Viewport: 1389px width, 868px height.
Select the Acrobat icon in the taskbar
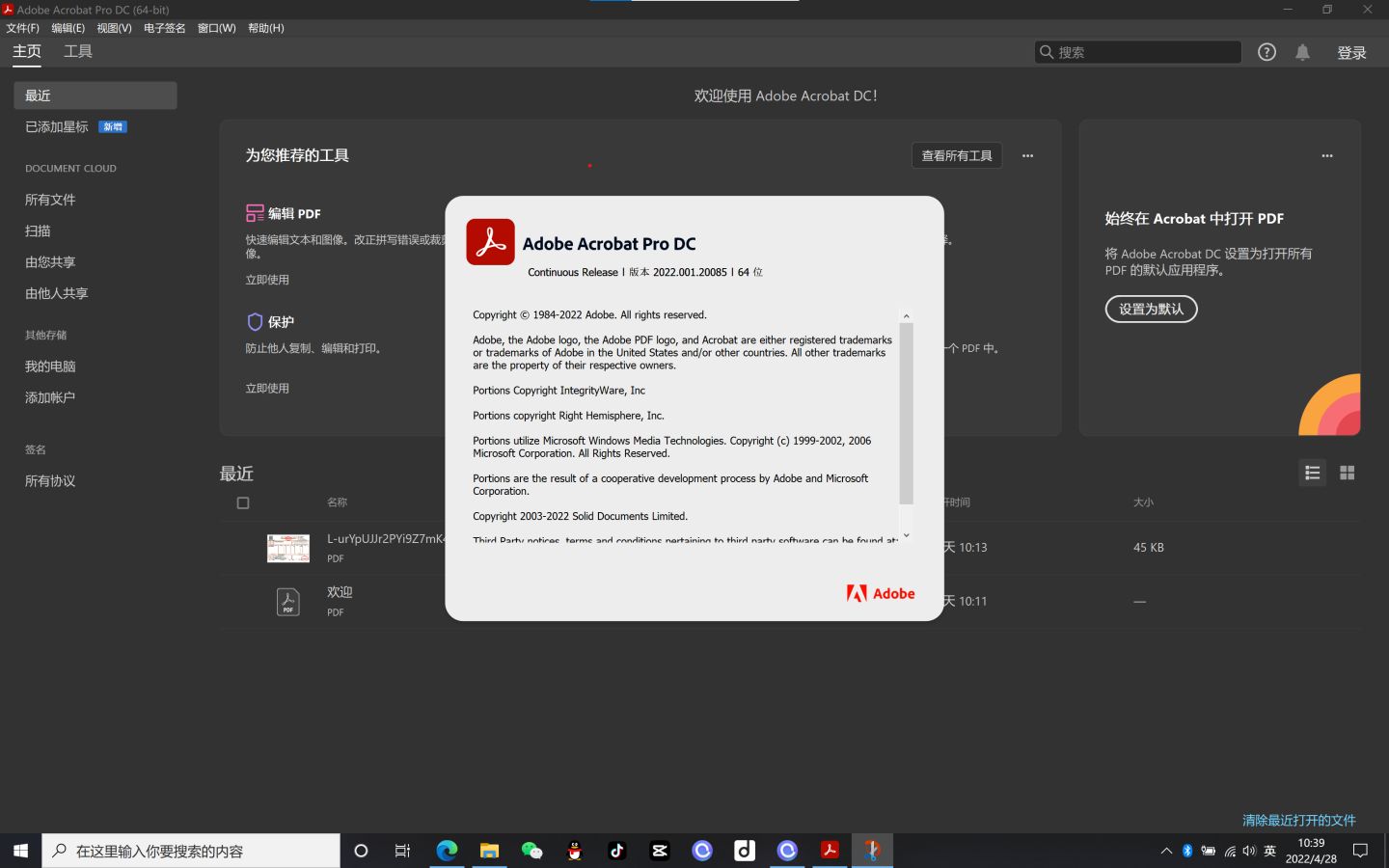point(829,850)
